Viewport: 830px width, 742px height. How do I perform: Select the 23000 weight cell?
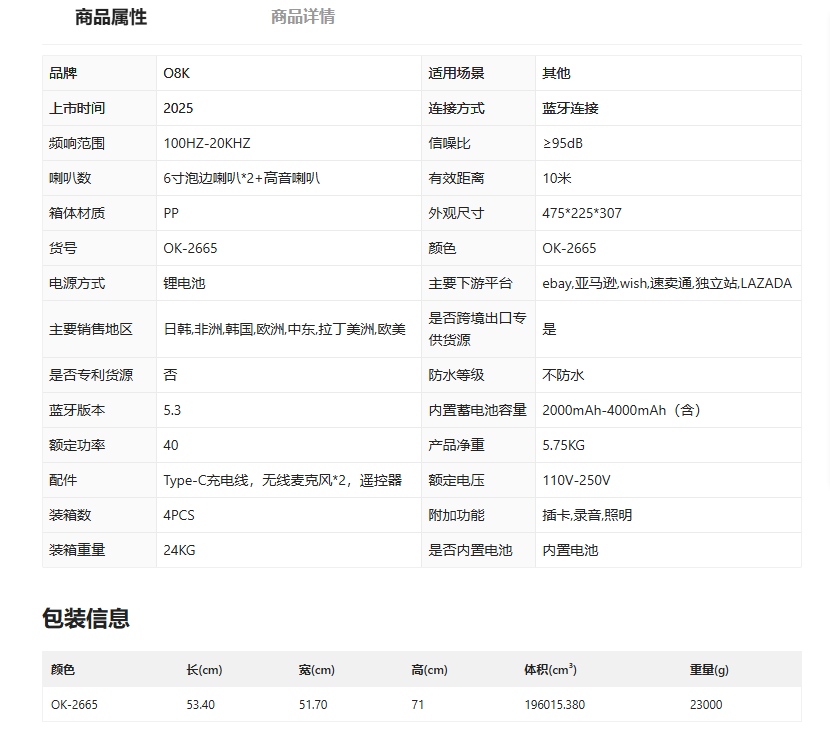click(706, 704)
